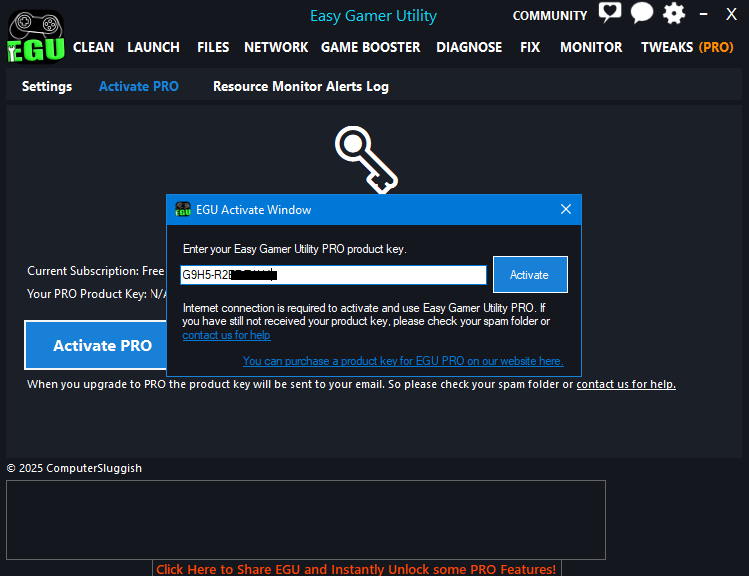The height and width of the screenshot is (576, 749).
Task: Minimize the Easy Gamer Utility window
Action: 703,14
